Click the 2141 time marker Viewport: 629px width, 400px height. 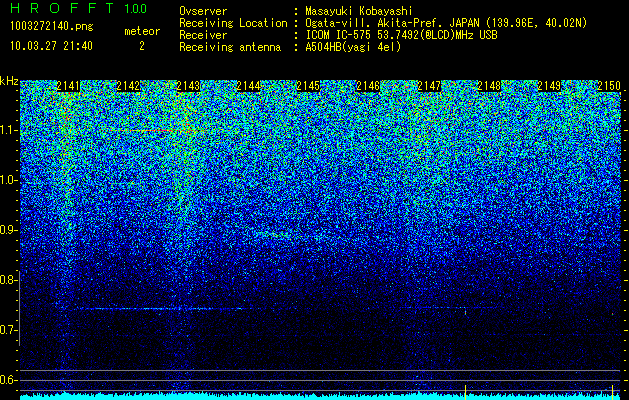coord(68,86)
